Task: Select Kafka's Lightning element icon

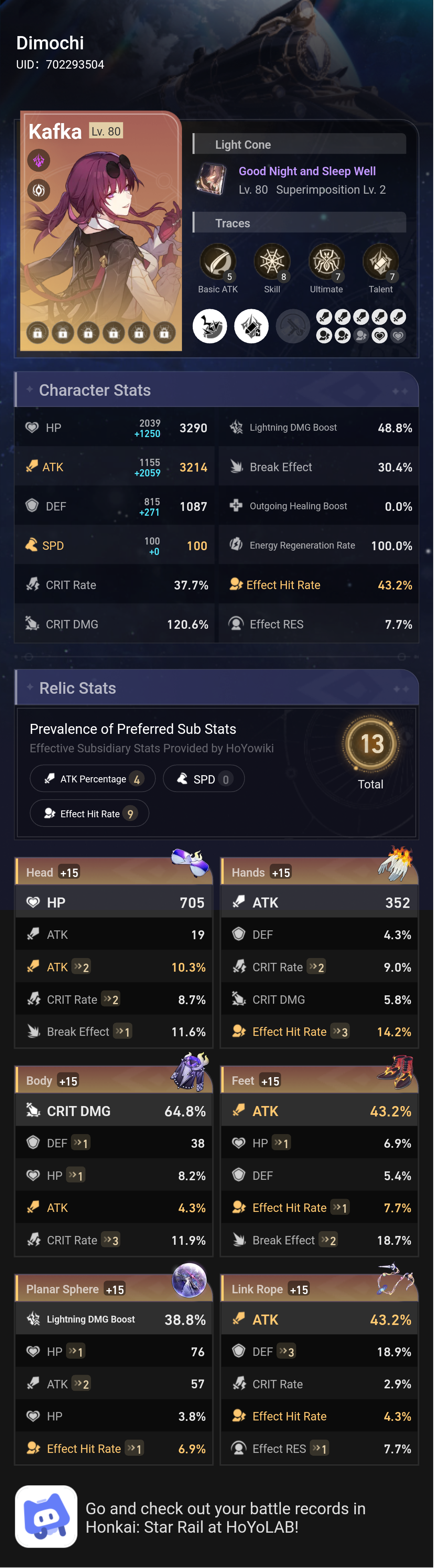Action: click(38, 161)
